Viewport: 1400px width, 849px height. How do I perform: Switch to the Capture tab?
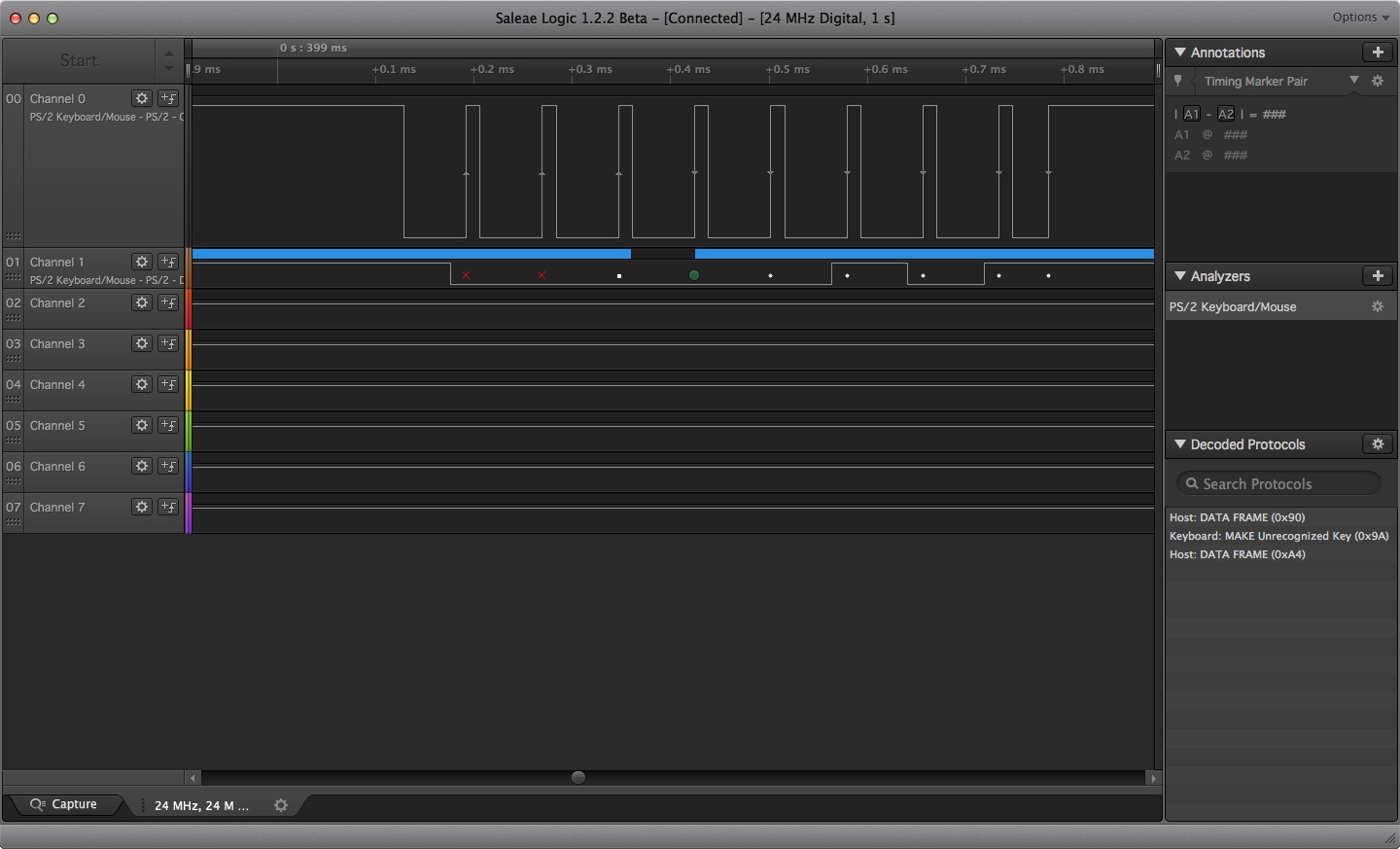[65, 804]
